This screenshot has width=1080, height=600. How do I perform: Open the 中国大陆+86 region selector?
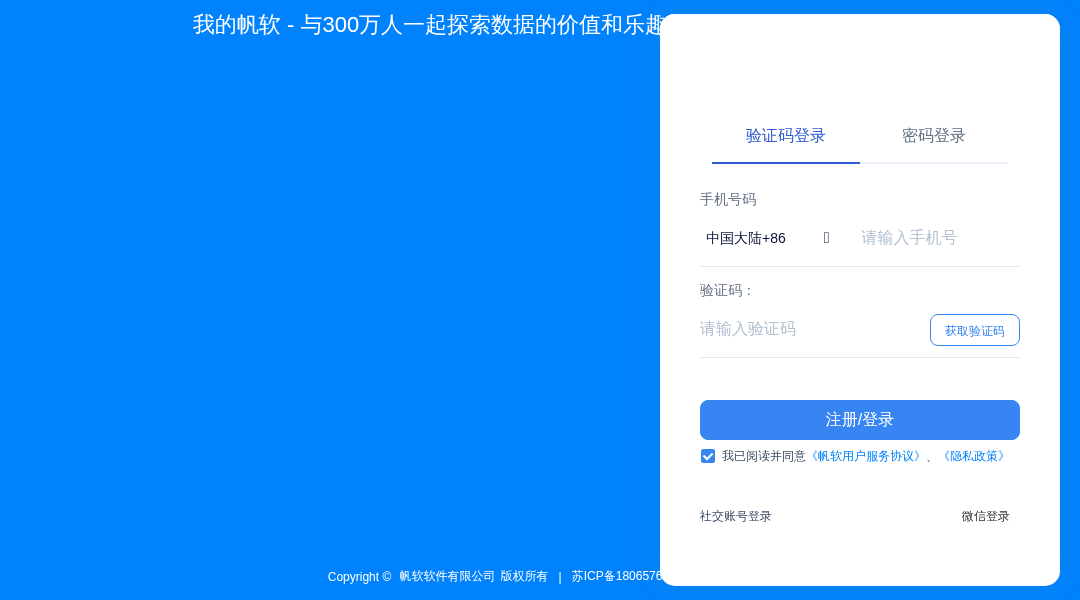pyautogui.click(x=745, y=238)
